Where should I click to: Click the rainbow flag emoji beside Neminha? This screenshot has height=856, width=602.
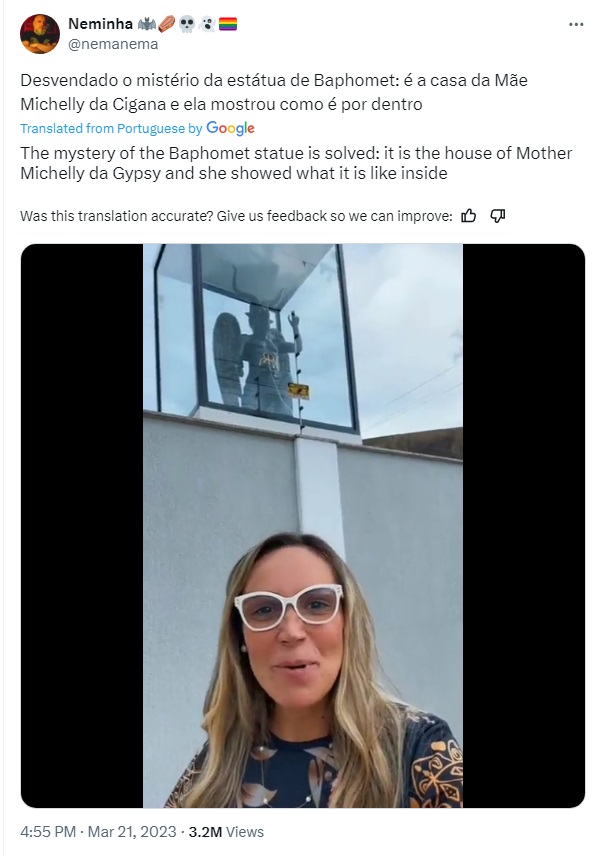[x=228, y=24]
